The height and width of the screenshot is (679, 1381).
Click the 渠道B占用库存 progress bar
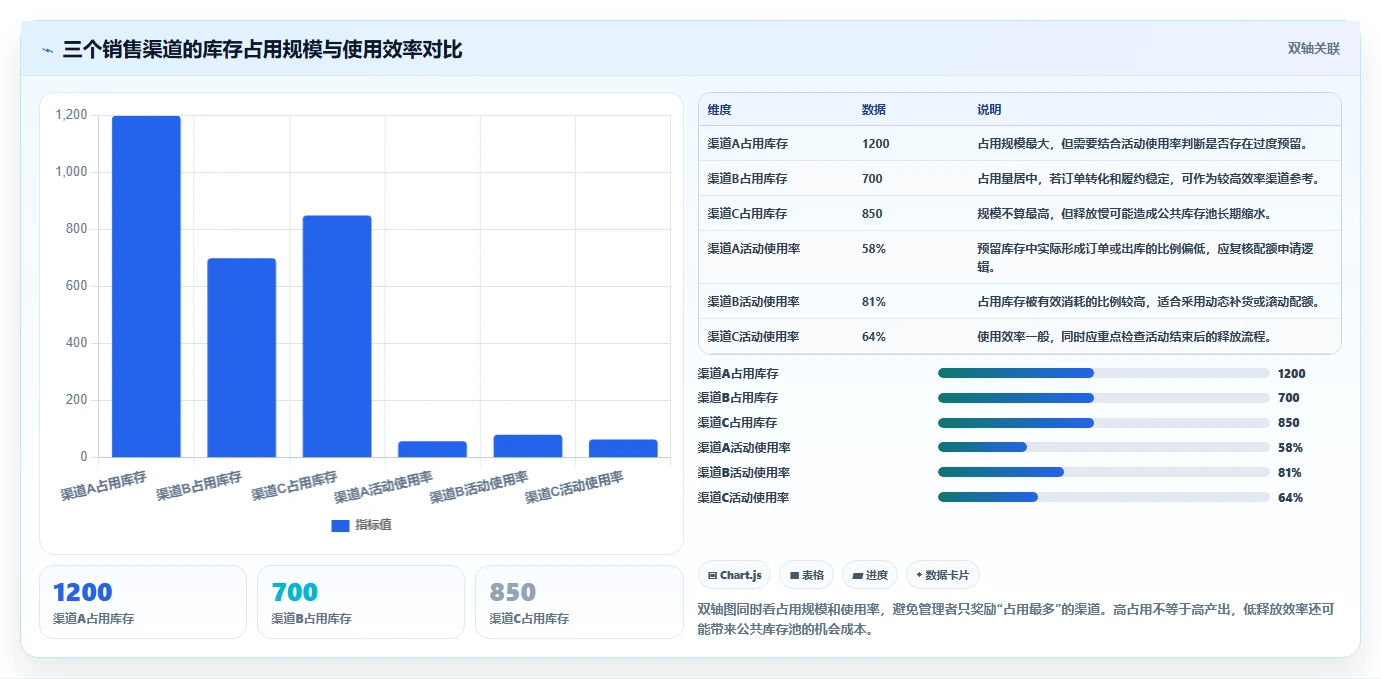pyautogui.click(x=1104, y=398)
